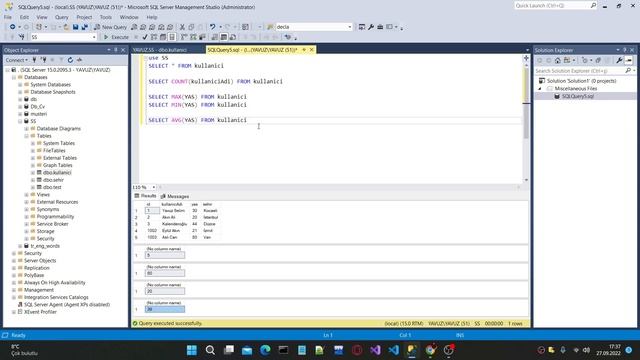Undo the last edit
640x360 pixels.
click(212, 27)
